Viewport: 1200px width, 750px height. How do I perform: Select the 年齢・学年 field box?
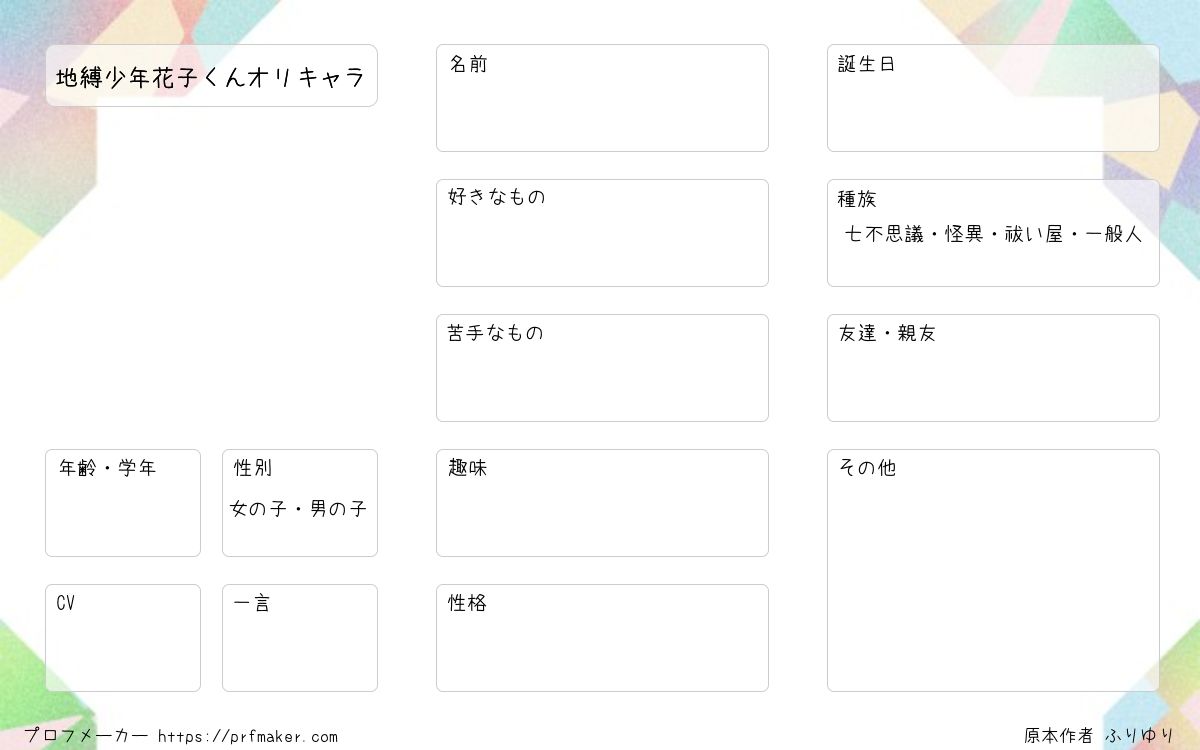click(123, 503)
